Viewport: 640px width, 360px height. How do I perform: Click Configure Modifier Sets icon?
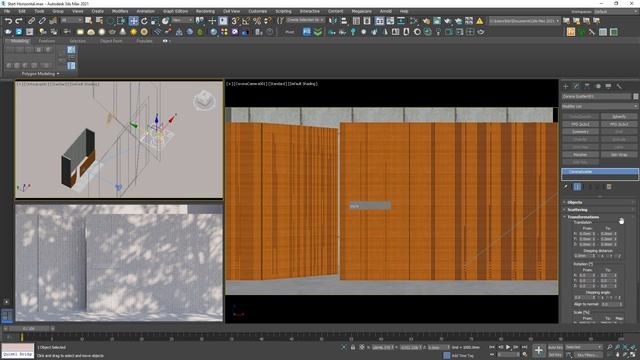coord(609,187)
